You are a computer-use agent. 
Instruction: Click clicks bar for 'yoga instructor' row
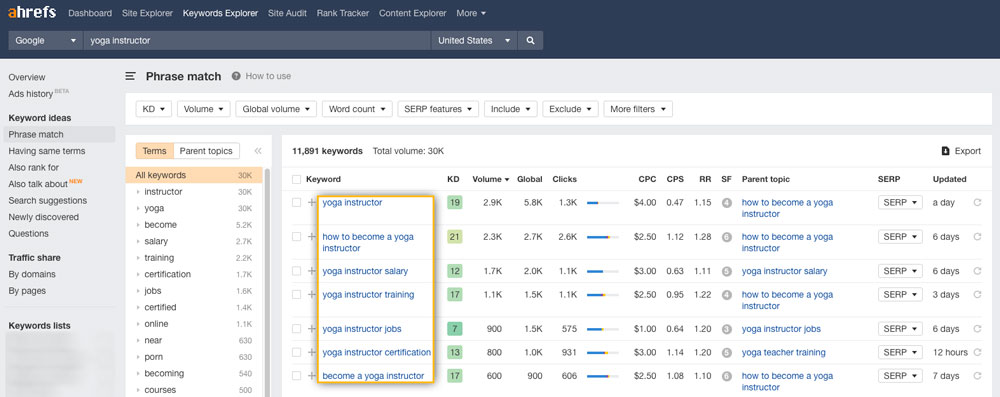[x=603, y=203]
